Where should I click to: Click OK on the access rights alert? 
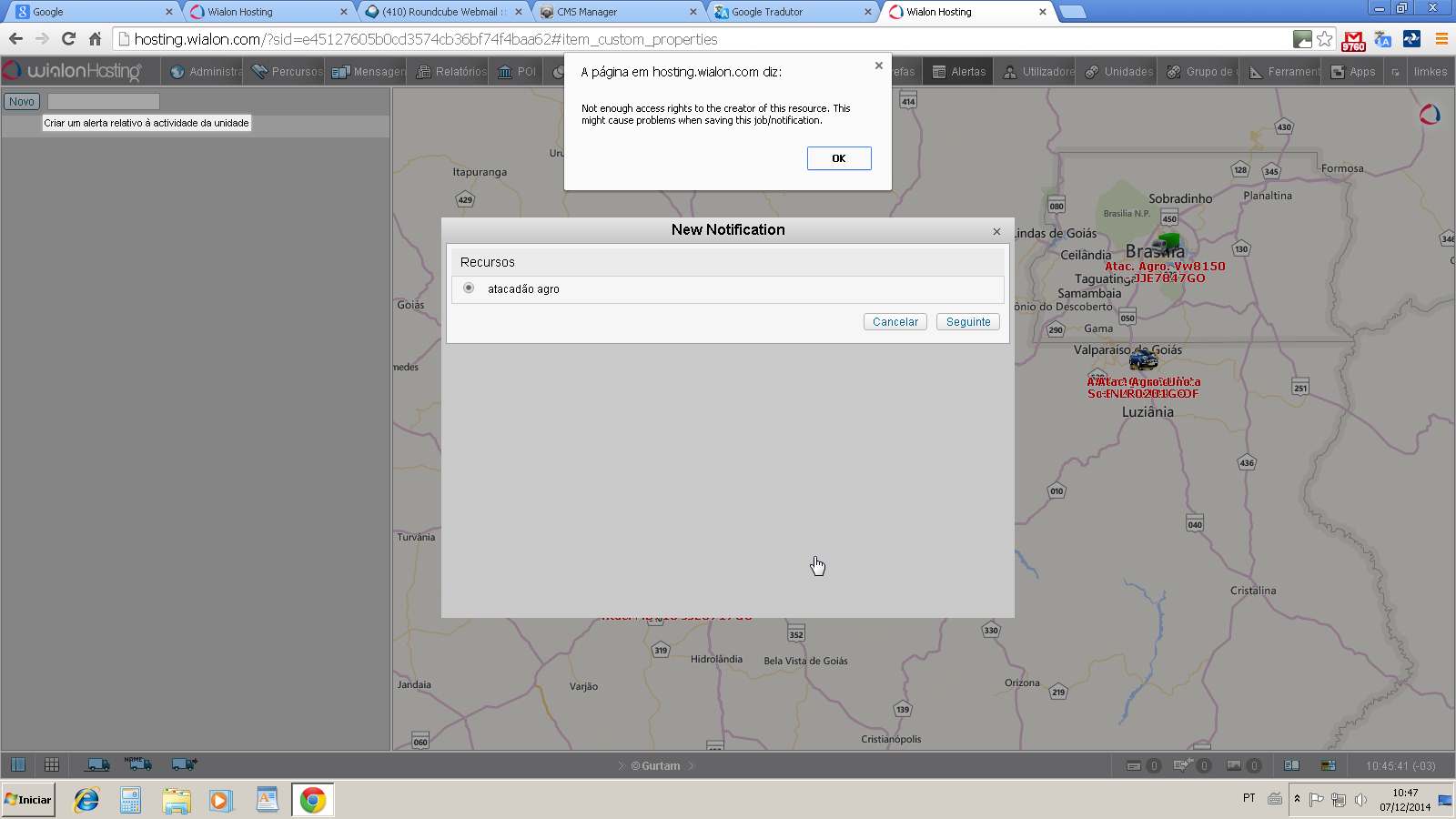tap(838, 158)
